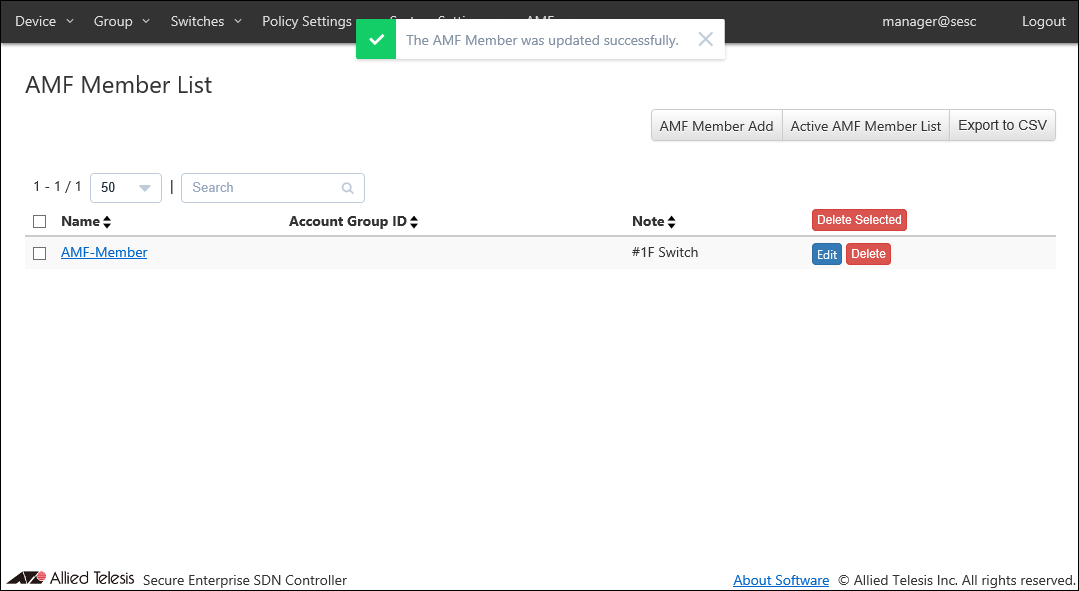This screenshot has height=591, width=1079.
Task: Edit the AMF-Member entry
Action: click(x=826, y=255)
